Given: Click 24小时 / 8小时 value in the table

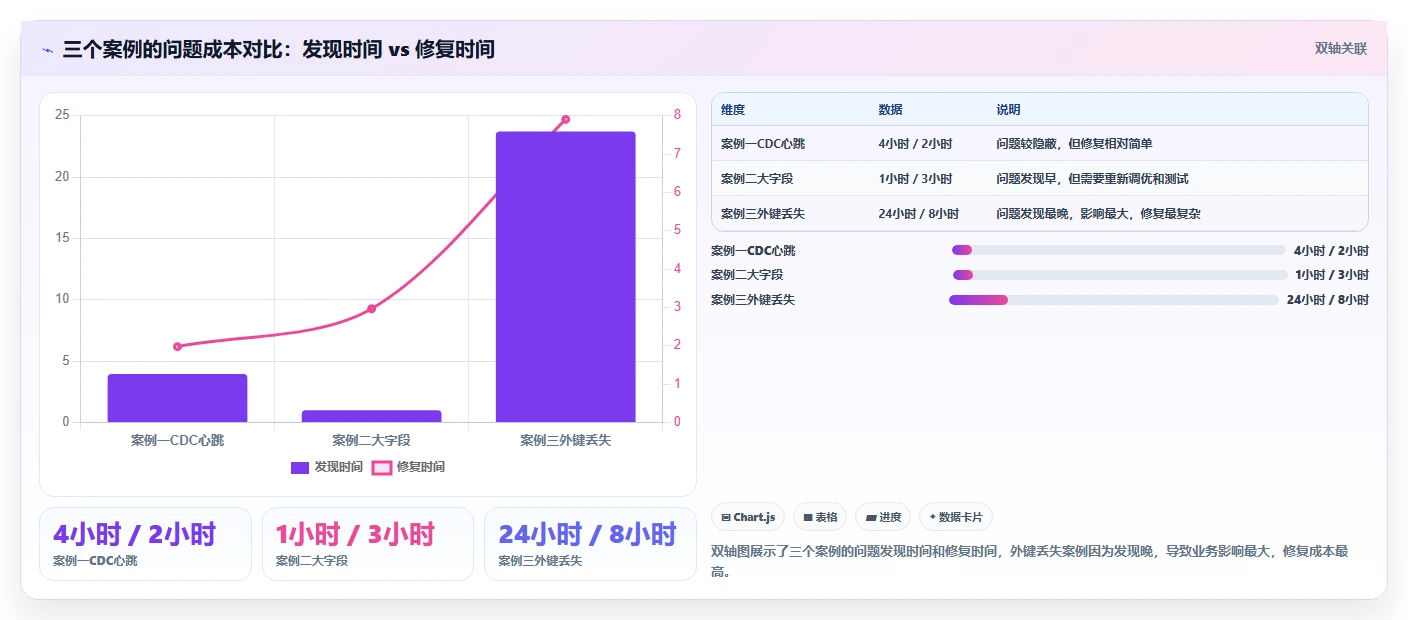Looking at the screenshot, I should 918,214.
